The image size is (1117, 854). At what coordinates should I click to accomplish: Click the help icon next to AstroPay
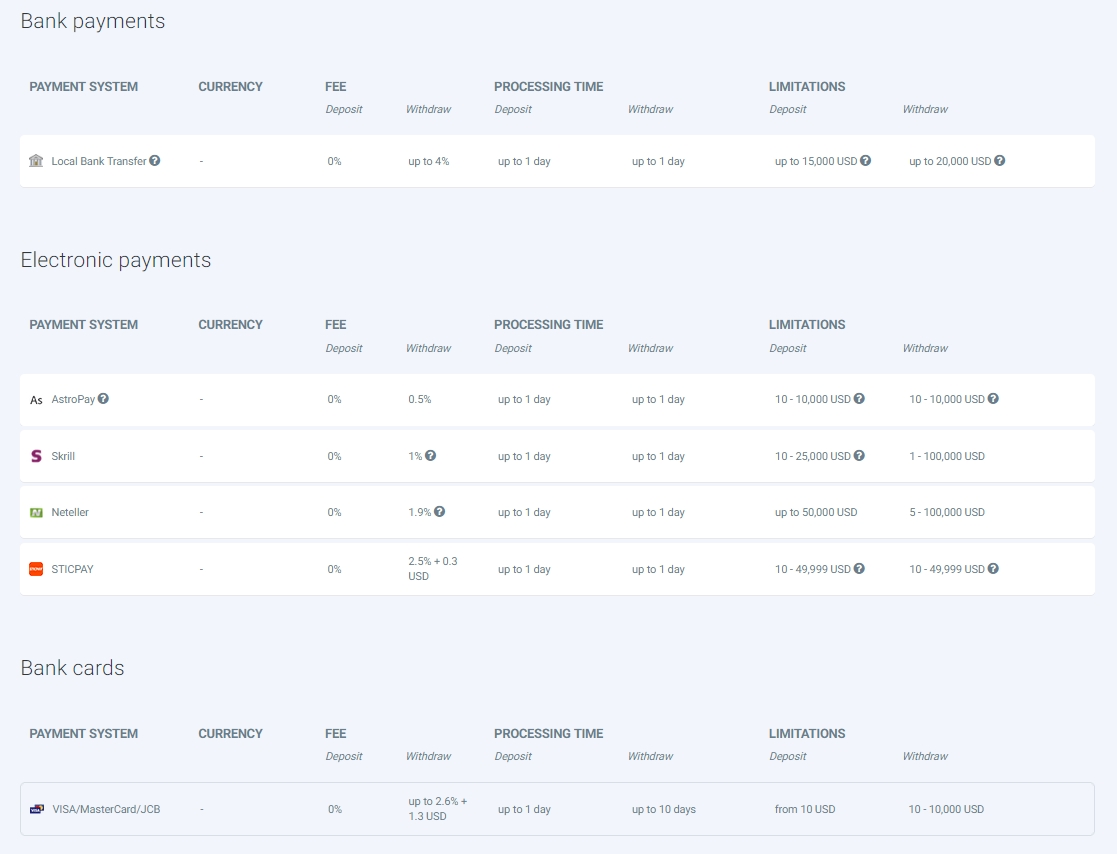point(105,398)
